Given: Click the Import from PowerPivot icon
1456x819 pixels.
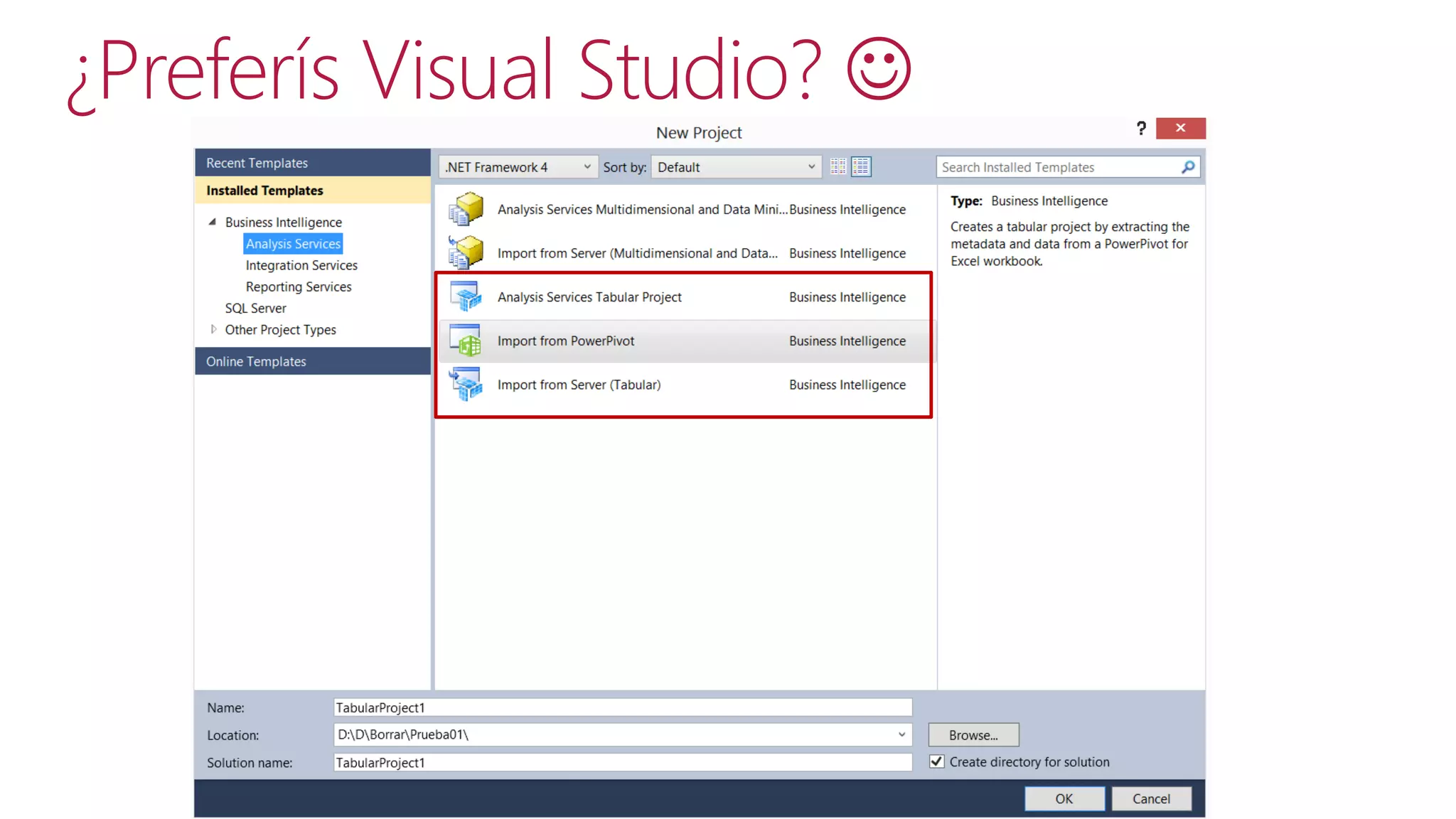Looking at the screenshot, I should coord(466,341).
